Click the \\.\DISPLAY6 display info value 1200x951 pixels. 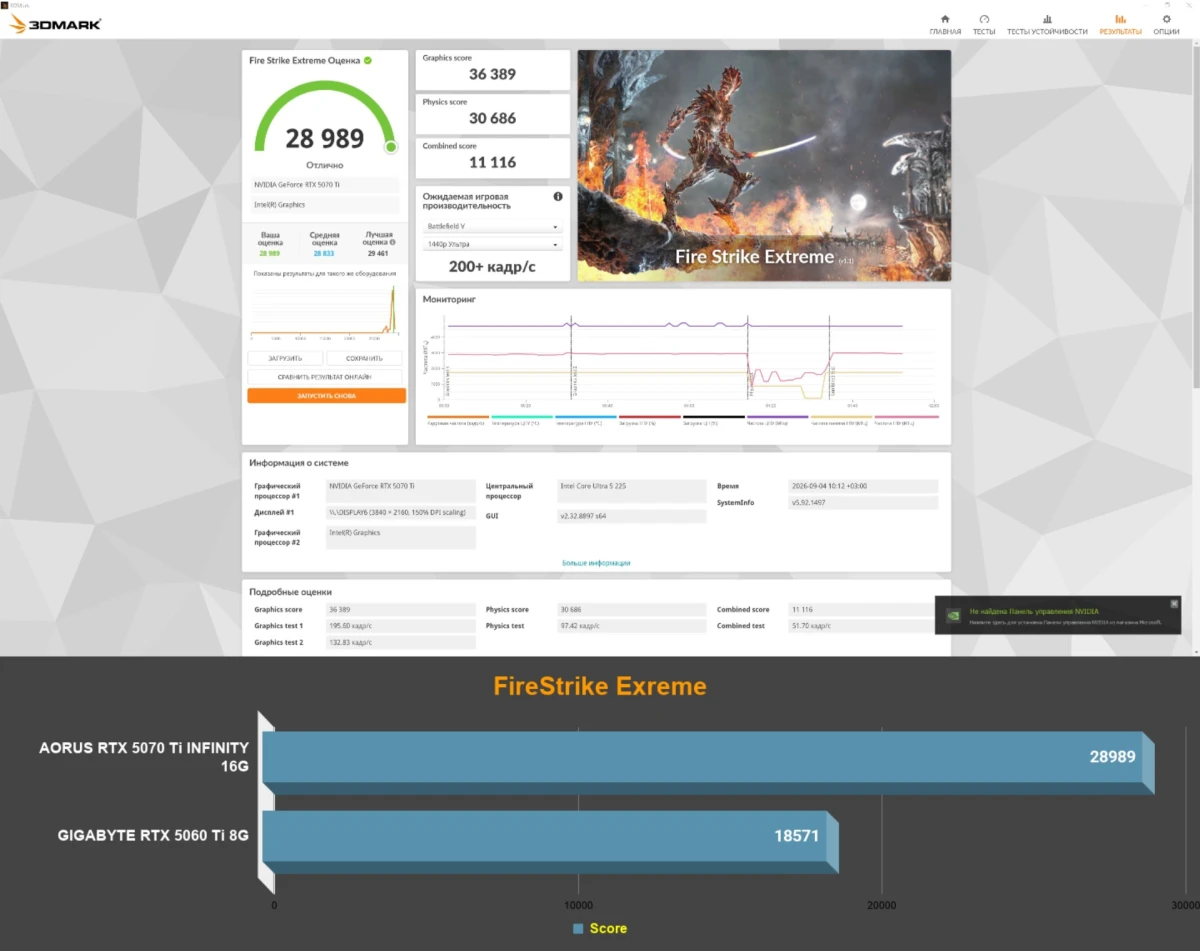[401, 512]
